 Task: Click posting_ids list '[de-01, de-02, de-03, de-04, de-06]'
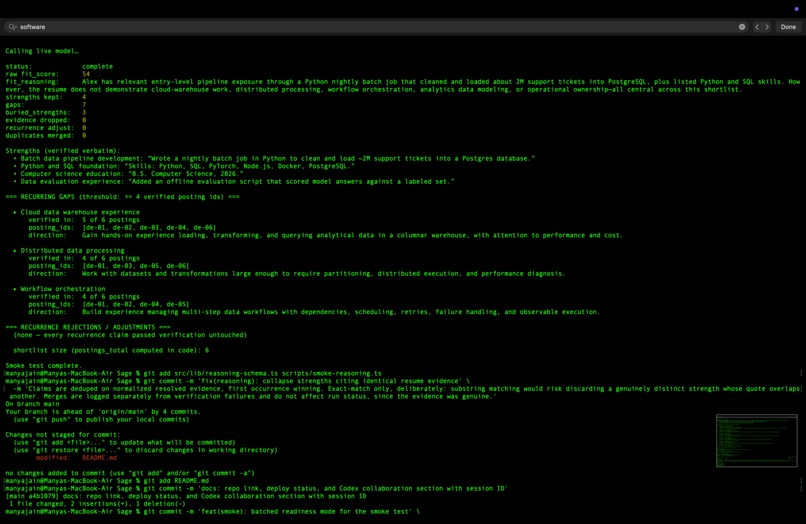point(149,227)
